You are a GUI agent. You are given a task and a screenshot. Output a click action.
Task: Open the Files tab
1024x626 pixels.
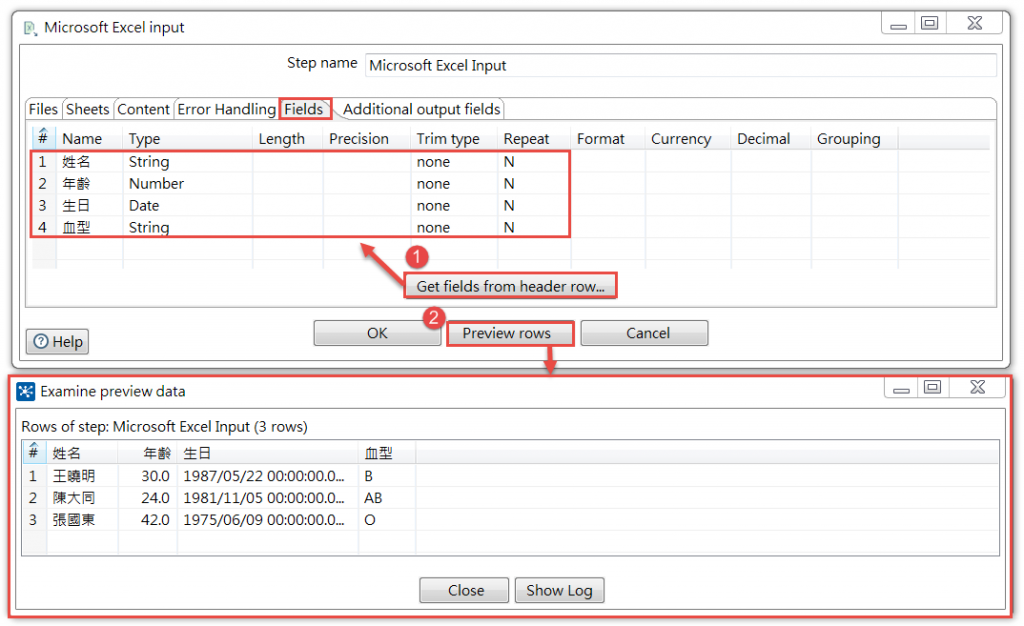[x=43, y=109]
